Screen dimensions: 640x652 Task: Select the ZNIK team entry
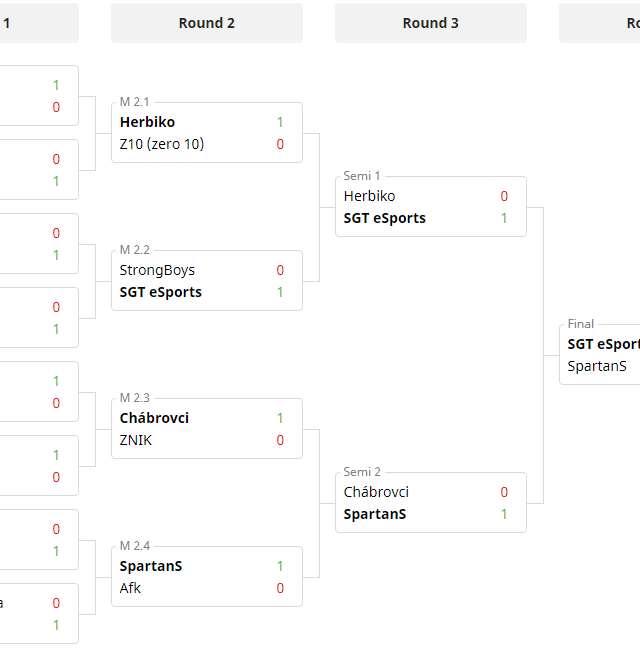[x=136, y=440]
